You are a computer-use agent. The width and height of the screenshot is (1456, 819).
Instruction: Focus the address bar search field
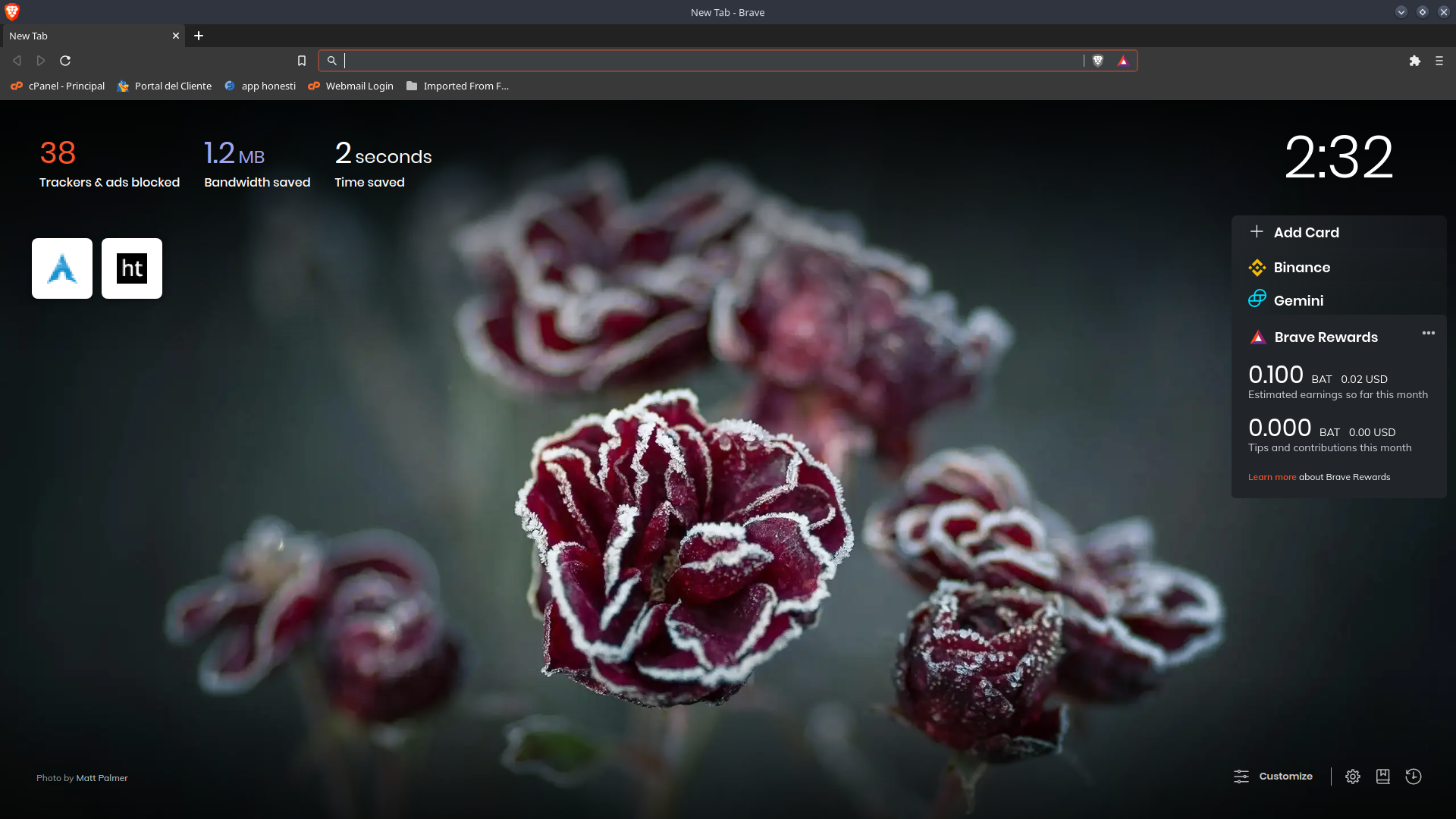[713, 61]
